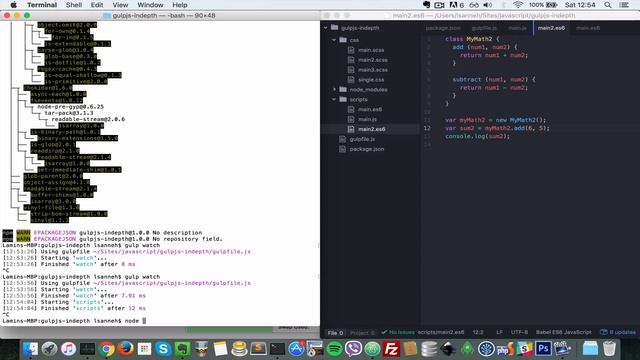Open the Apple menu

[13, 5]
